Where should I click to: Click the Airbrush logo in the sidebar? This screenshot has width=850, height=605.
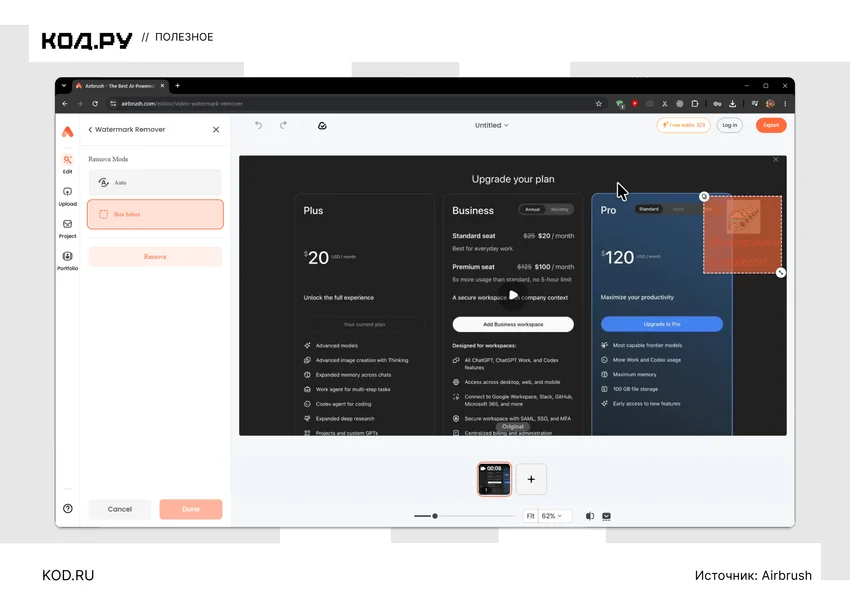coord(67,132)
